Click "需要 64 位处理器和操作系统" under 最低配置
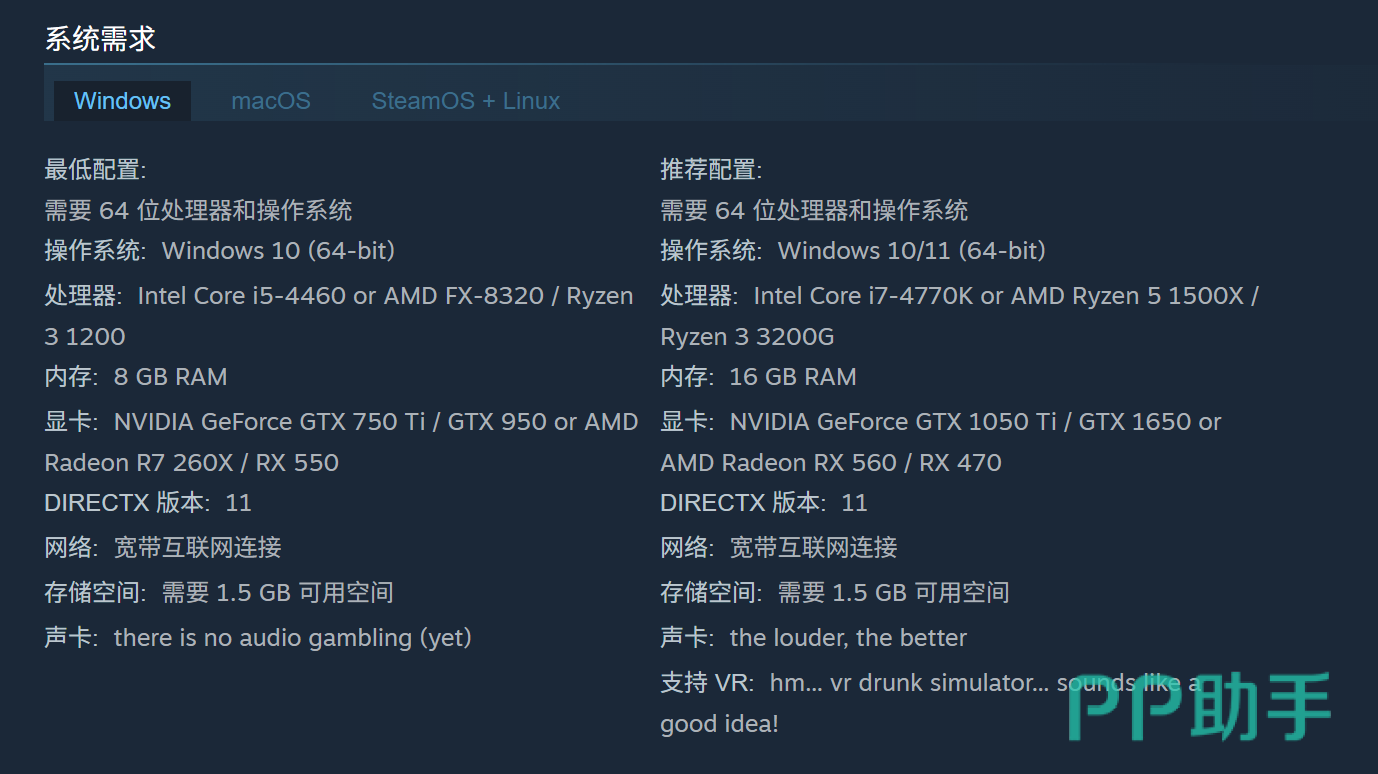Viewport: 1378px width, 774px height. [198, 211]
